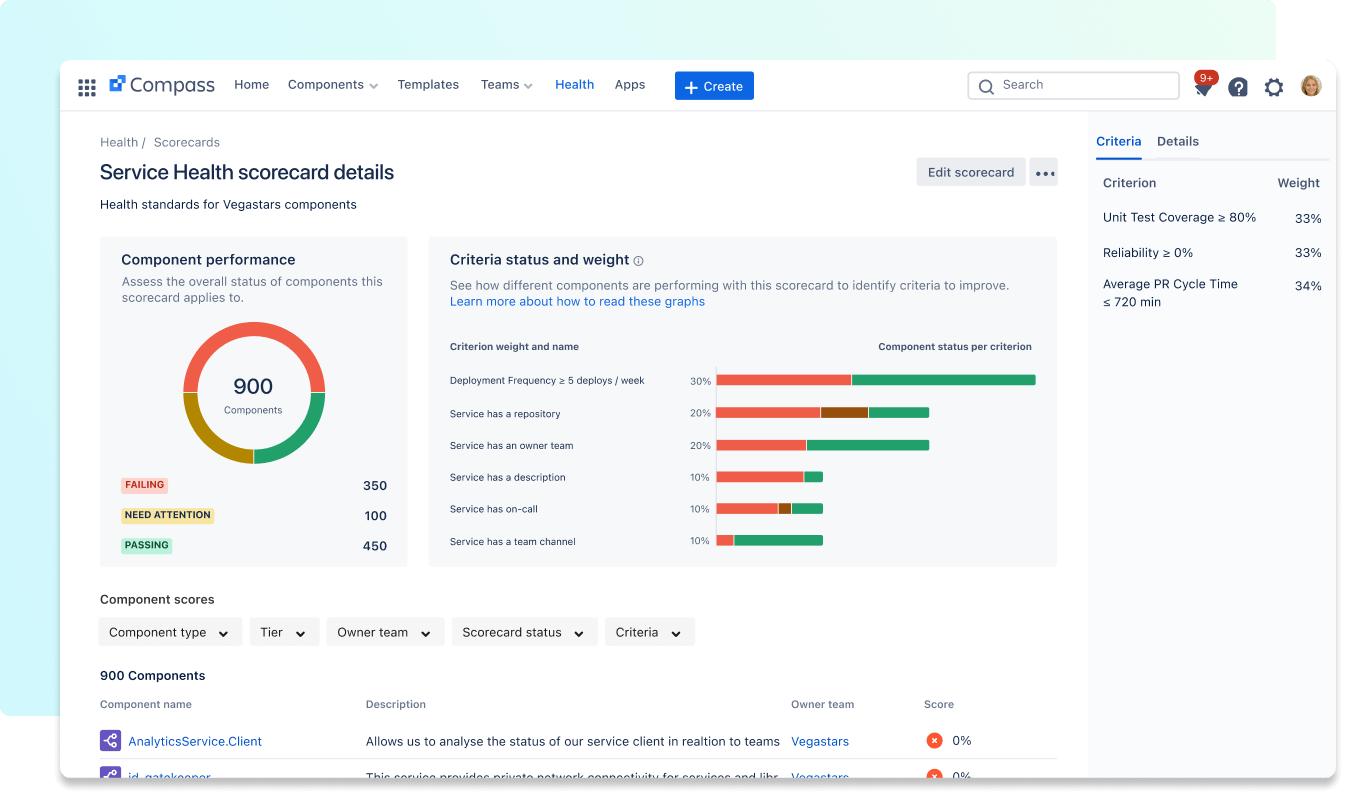Open Vegastars owner team link for AnalyticsService.Client

pyautogui.click(x=820, y=742)
